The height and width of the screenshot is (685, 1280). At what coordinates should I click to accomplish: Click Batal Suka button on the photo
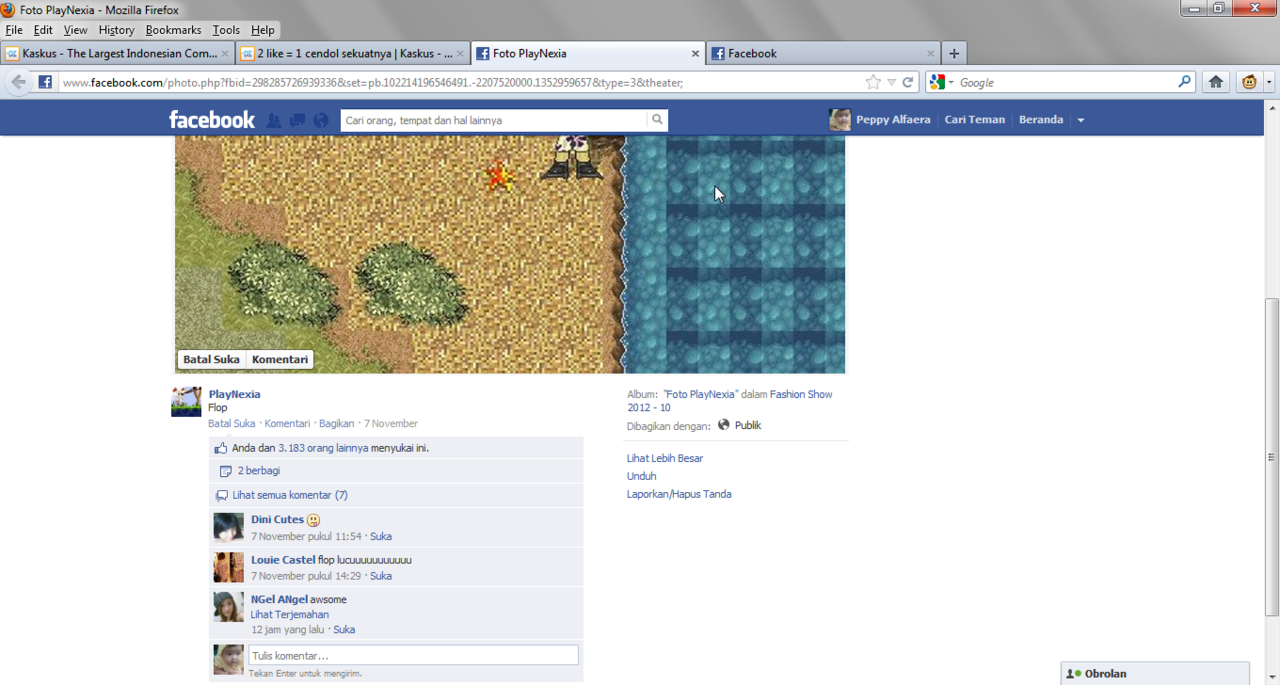point(211,359)
